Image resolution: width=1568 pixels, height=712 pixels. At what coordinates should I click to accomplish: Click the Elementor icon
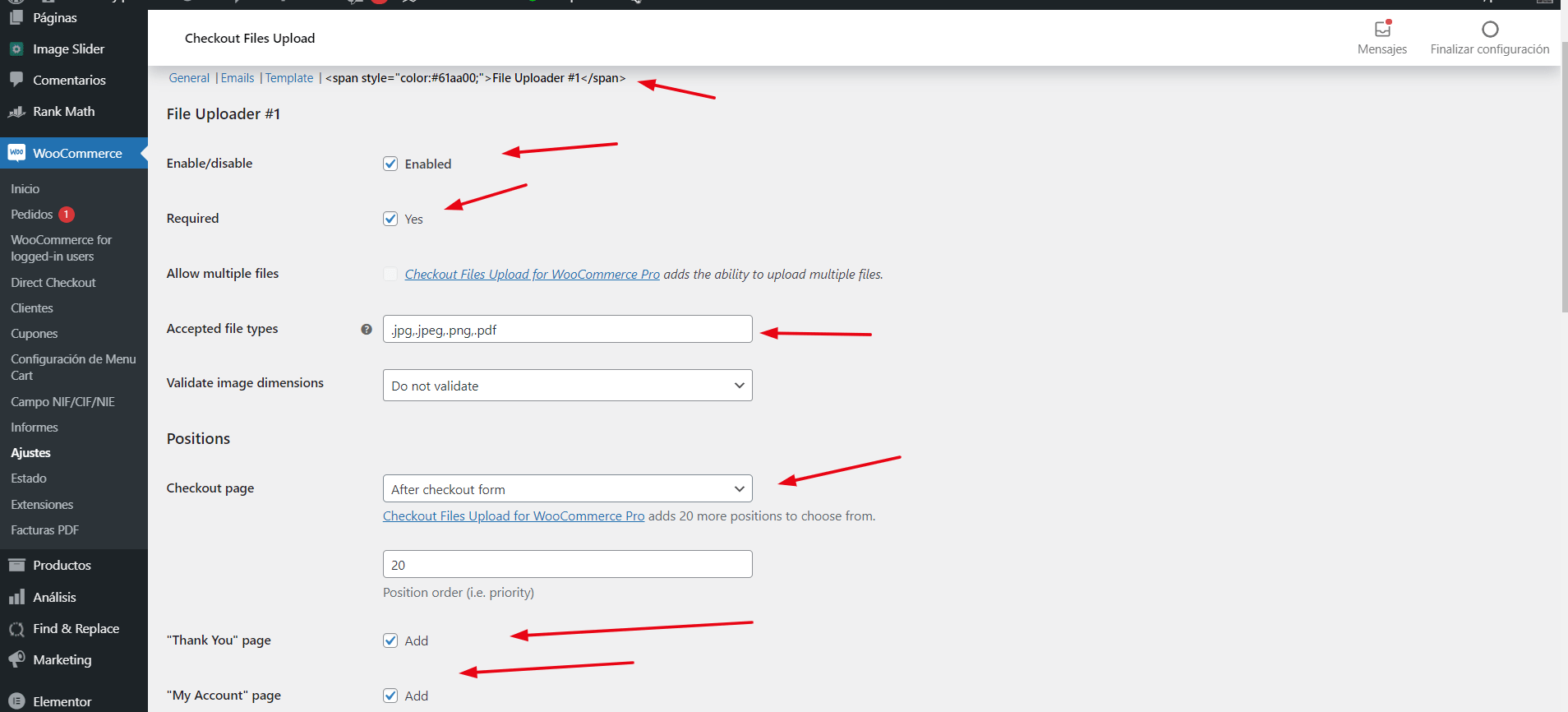click(16, 701)
